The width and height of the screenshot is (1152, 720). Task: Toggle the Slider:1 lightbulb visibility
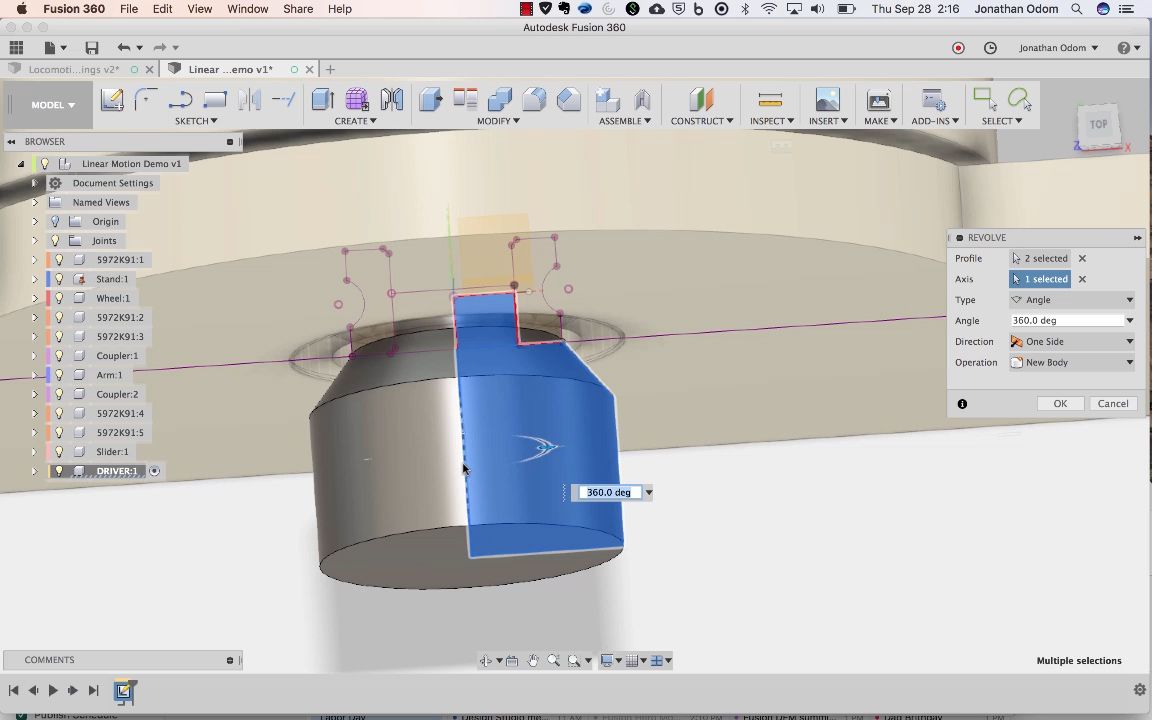[60, 452]
